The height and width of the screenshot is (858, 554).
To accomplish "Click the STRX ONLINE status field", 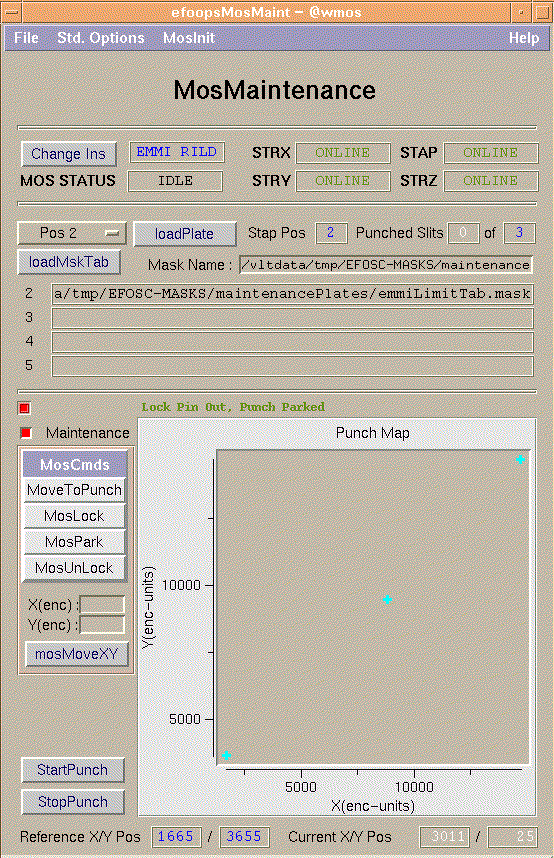I will coord(343,153).
